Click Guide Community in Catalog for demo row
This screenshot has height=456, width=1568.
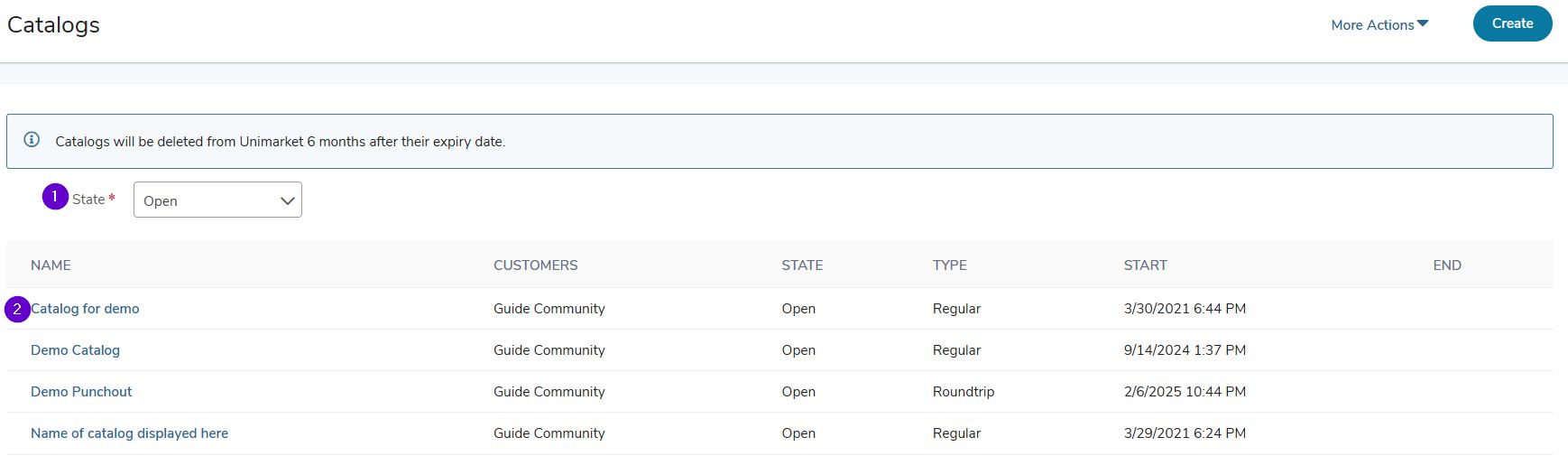pyautogui.click(x=549, y=309)
